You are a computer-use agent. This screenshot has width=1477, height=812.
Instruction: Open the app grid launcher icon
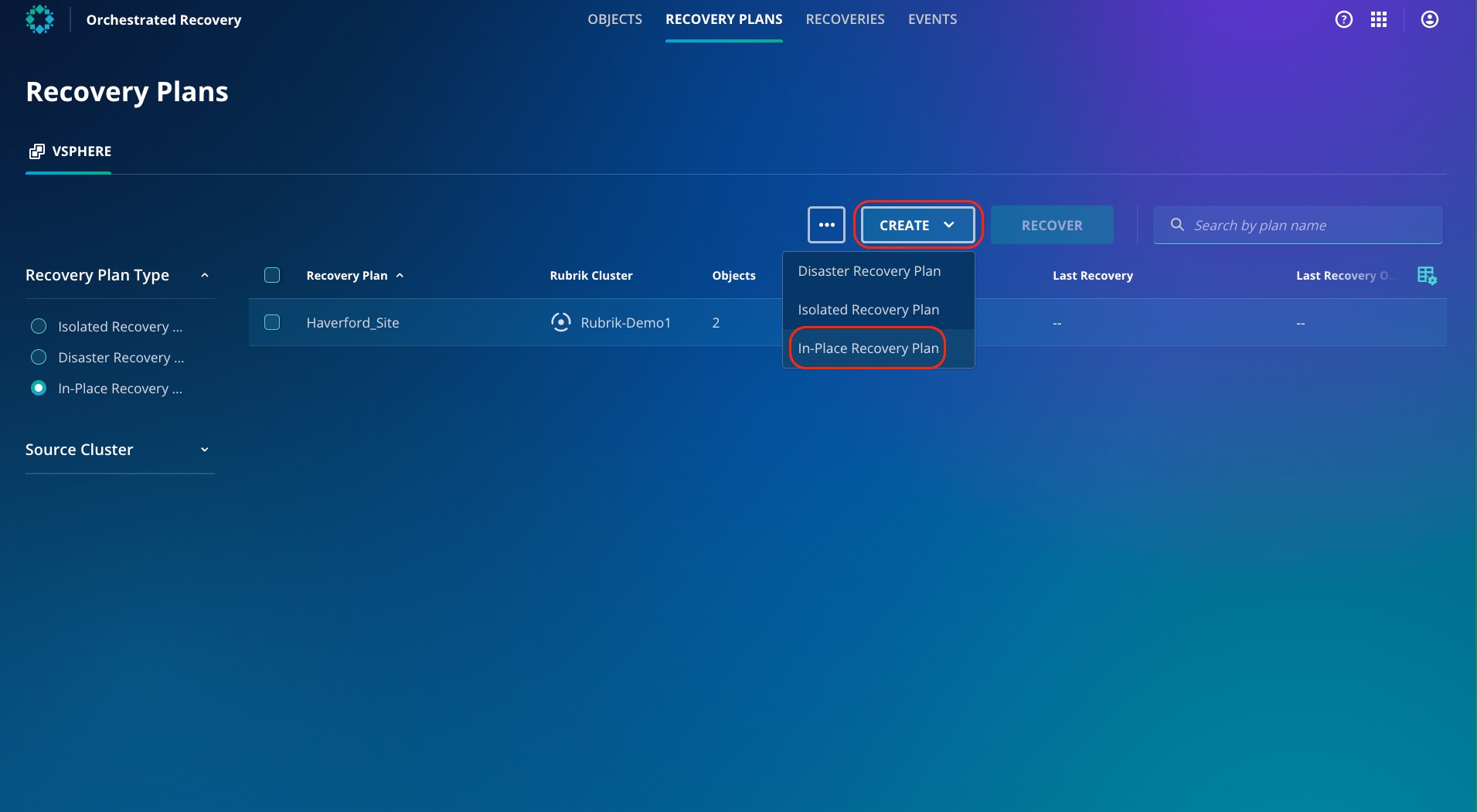pyautogui.click(x=1379, y=19)
